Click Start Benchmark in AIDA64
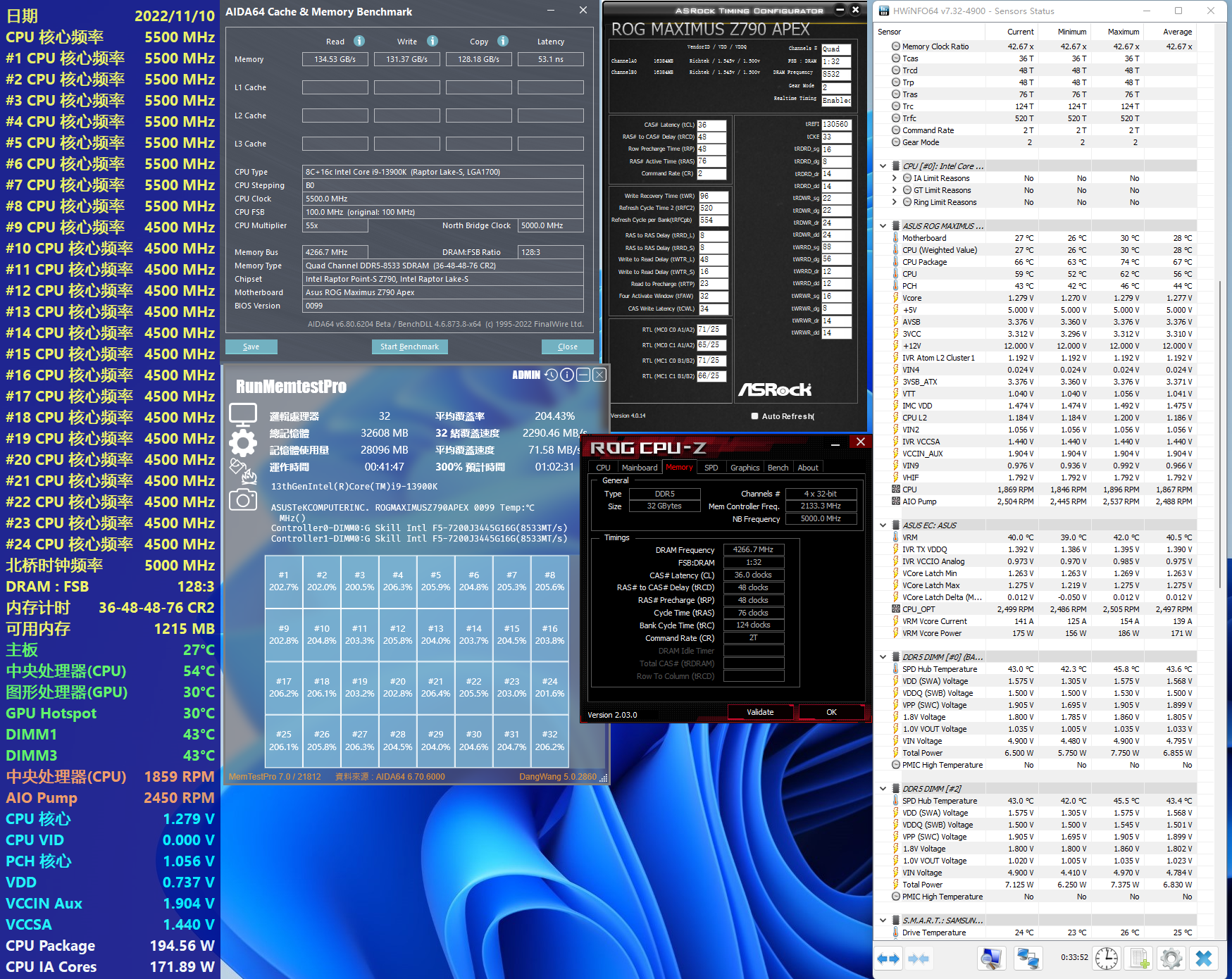The width and height of the screenshot is (1232, 979). pyautogui.click(x=409, y=347)
